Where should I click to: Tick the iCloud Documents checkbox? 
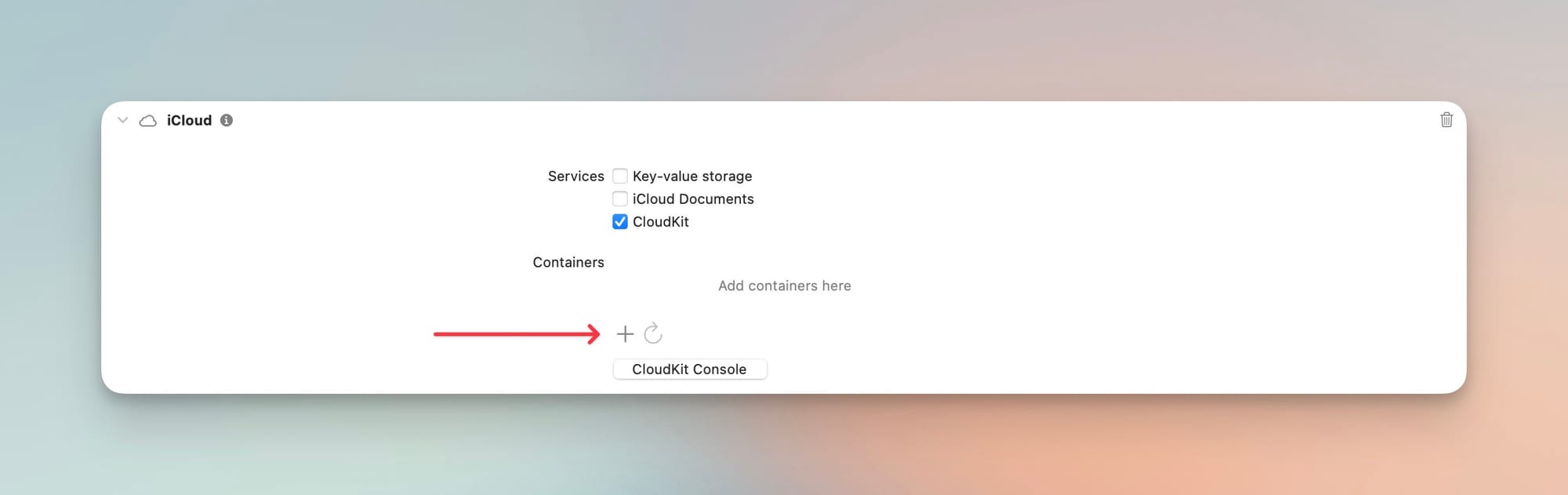(x=620, y=198)
